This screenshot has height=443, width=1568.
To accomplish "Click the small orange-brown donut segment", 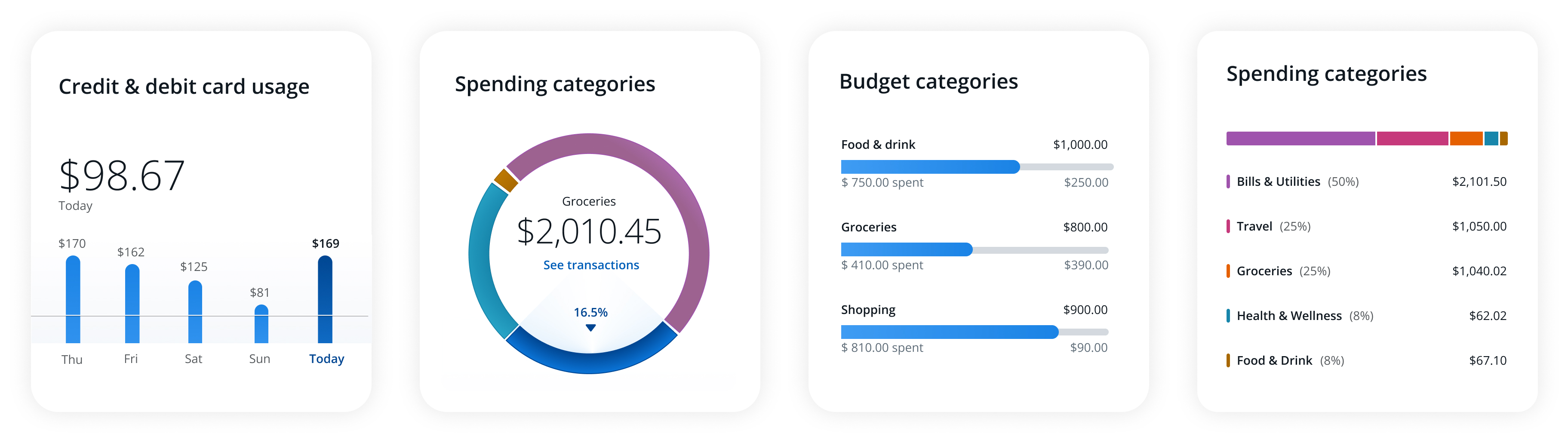I will (x=506, y=180).
